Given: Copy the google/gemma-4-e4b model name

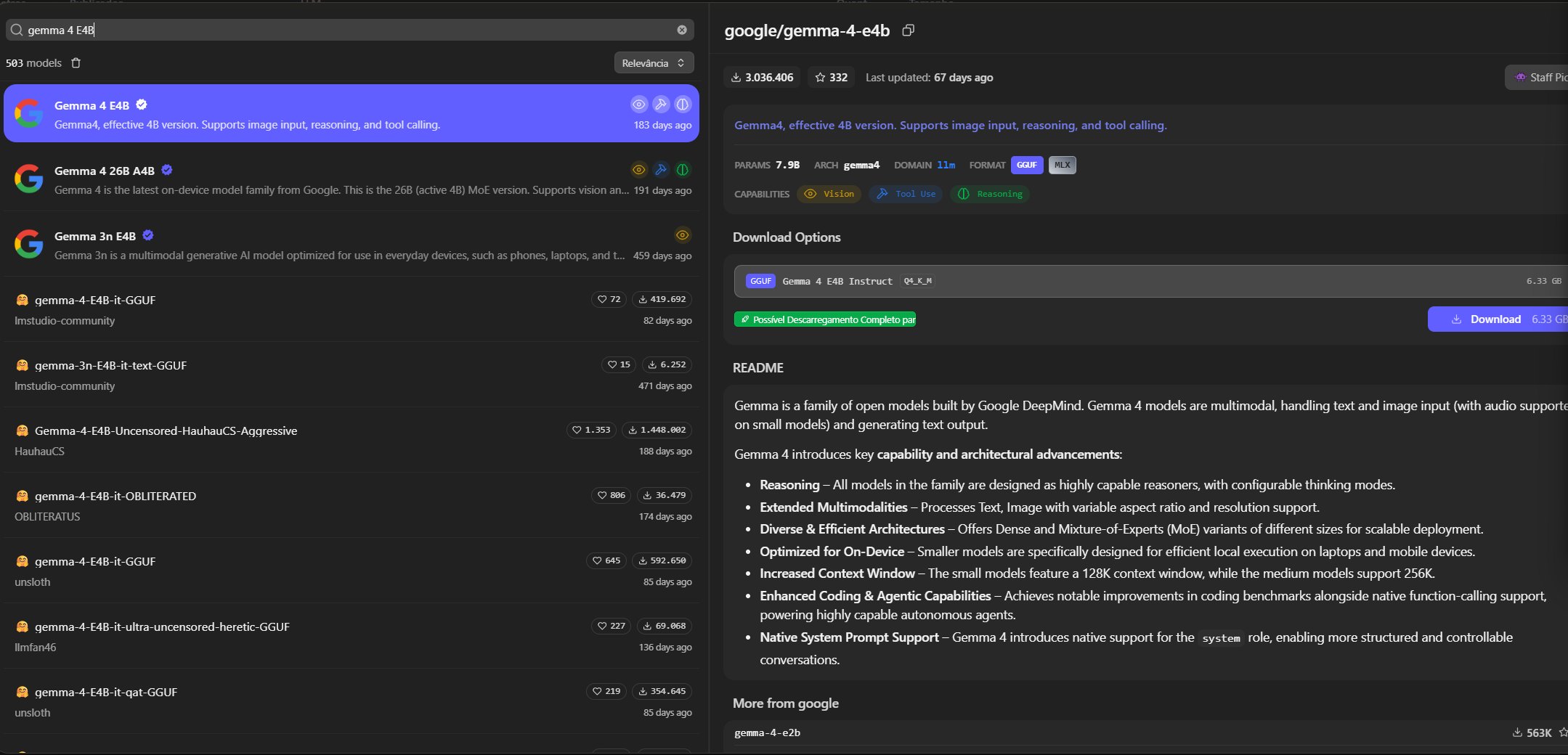Looking at the screenshot, I should 908,30.
